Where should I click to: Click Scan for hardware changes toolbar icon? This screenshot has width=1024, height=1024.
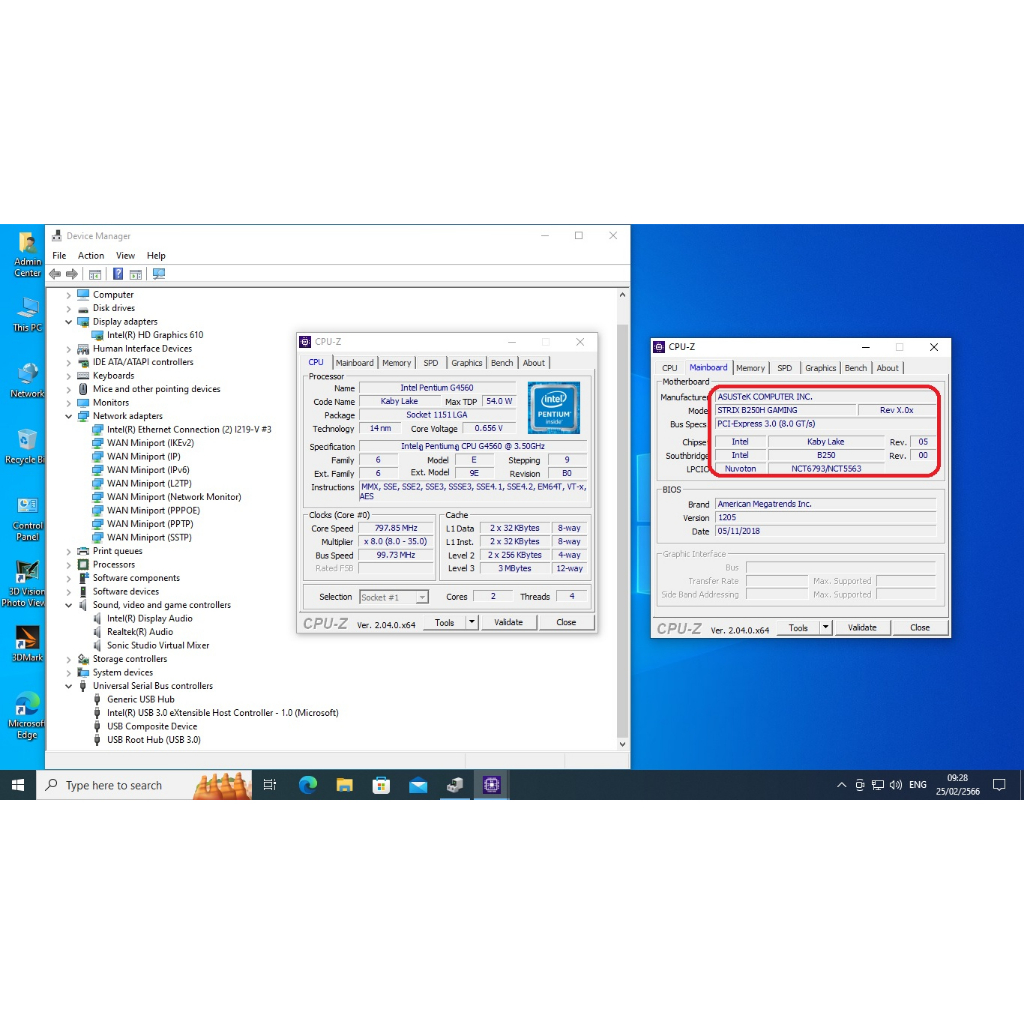158,274
